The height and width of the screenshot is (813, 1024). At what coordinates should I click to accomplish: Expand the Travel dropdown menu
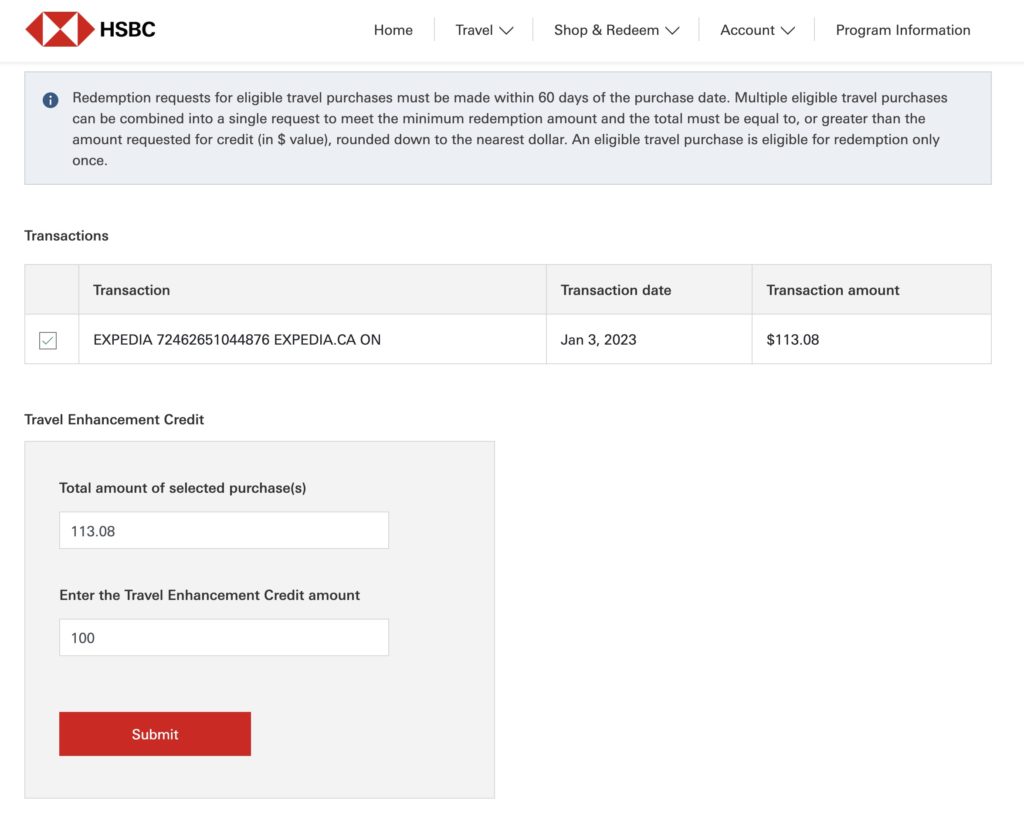click(483, 30)
